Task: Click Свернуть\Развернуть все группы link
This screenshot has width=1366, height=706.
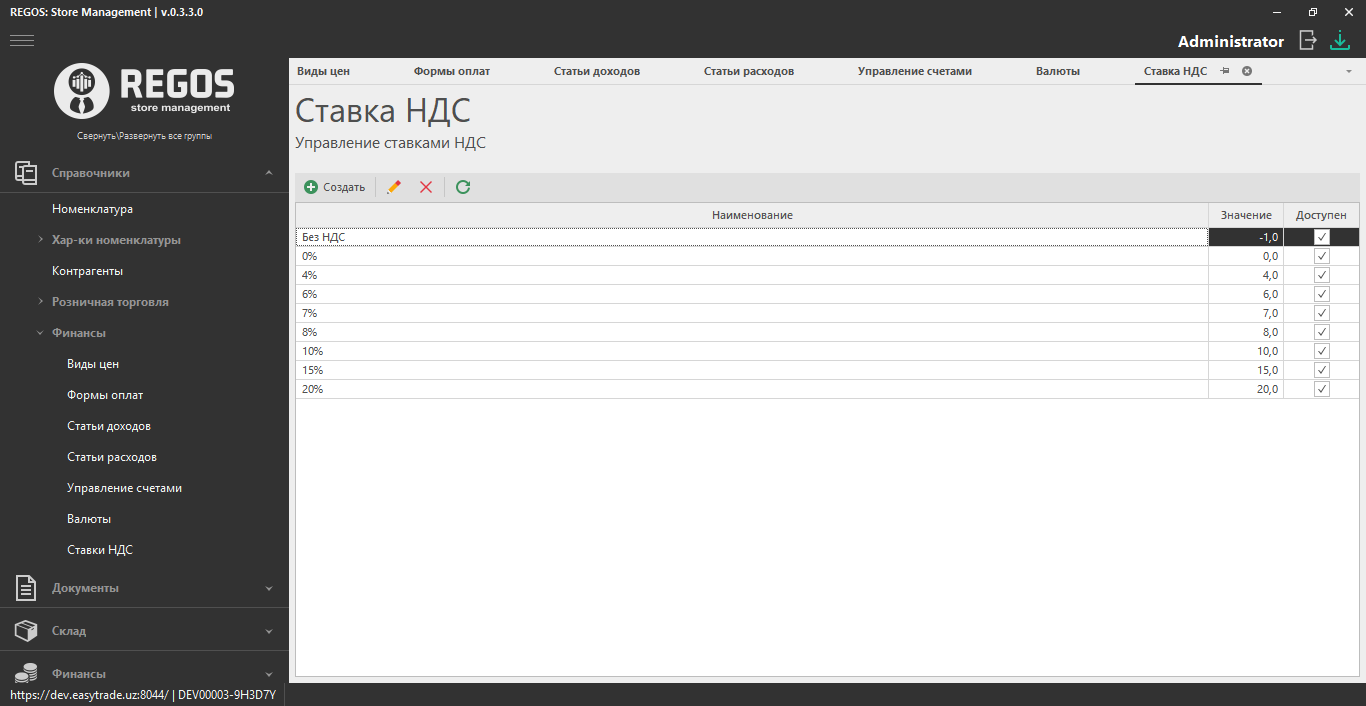Action: 144,136
